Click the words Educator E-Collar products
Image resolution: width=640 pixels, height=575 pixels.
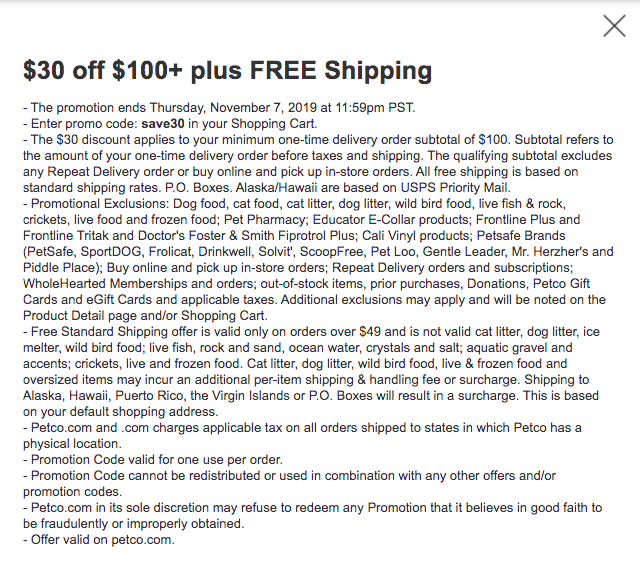click(392, 220)
